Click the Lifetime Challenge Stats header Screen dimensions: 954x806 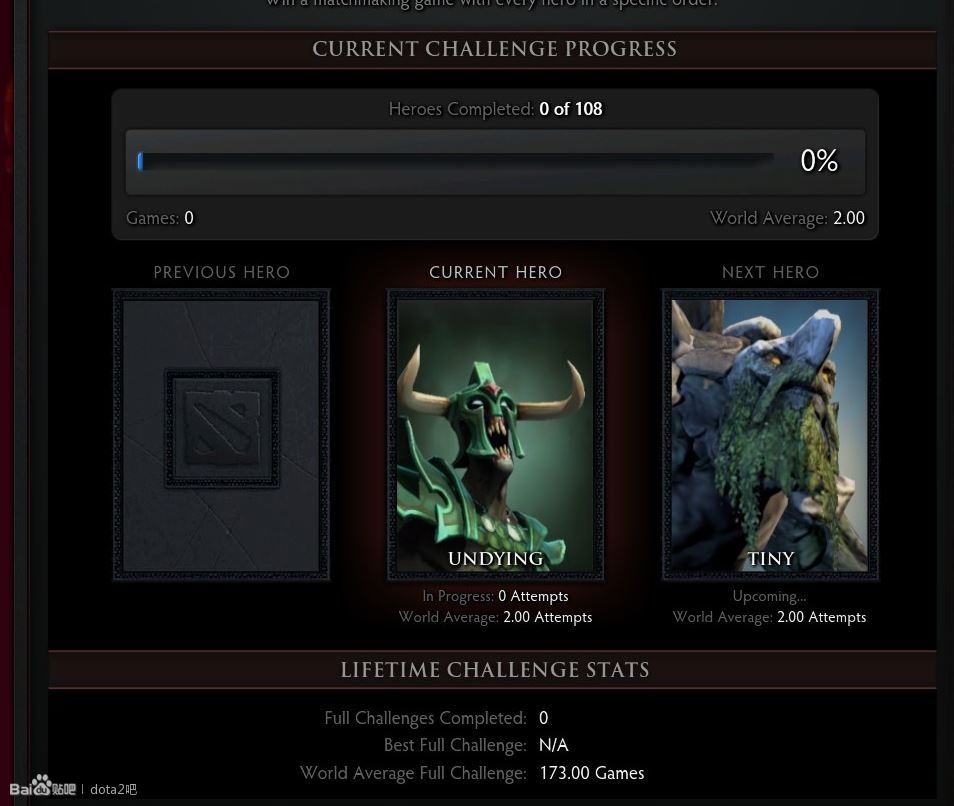pos(495,670)
